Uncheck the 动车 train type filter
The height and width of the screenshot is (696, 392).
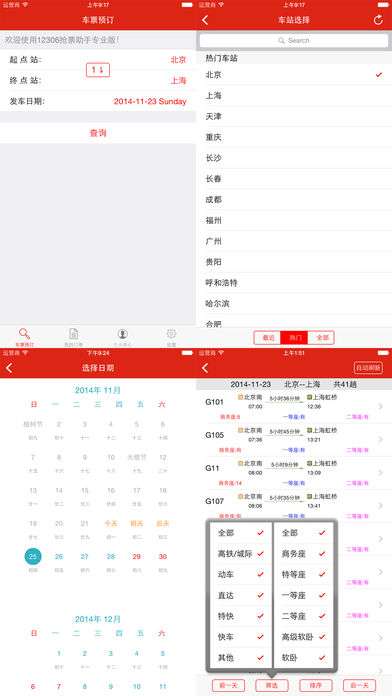[260, 574]
